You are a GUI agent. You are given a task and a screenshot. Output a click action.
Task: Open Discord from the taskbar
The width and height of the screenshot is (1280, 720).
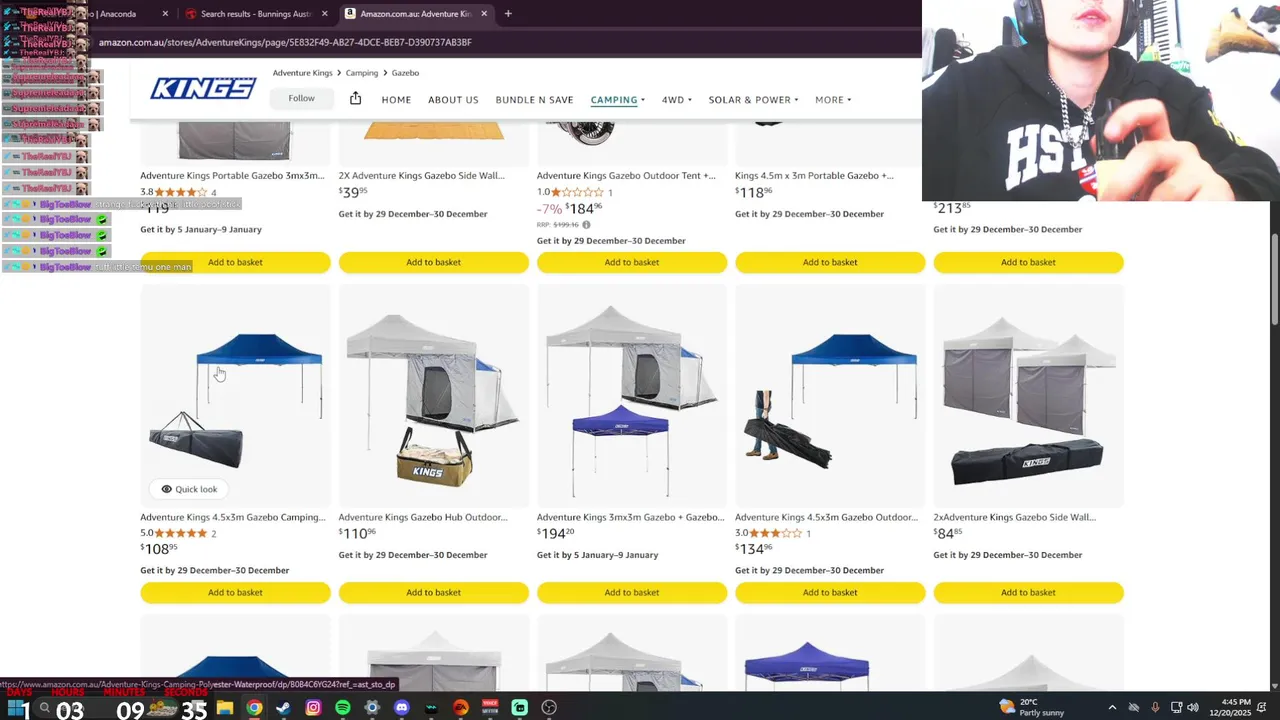click(x=402, y=707)
